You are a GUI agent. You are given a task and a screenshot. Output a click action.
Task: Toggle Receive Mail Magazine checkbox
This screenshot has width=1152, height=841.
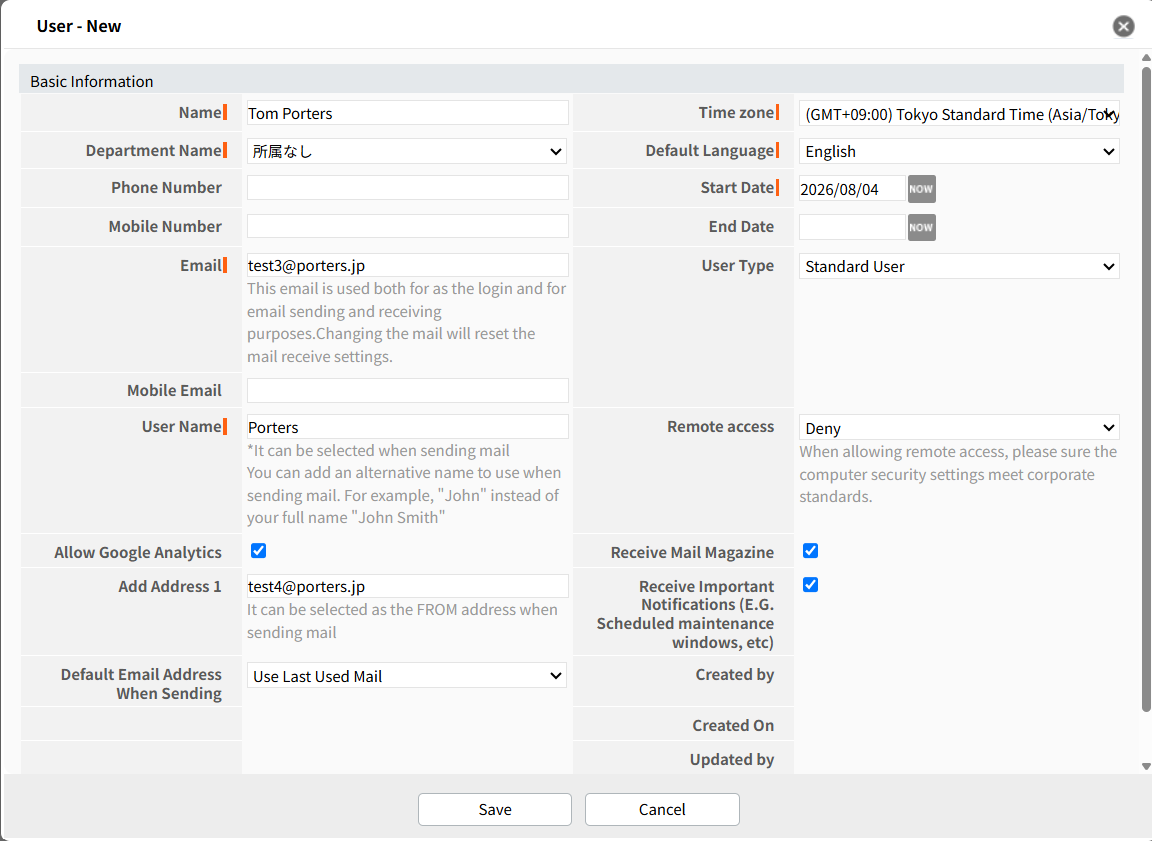pos(810,551)
